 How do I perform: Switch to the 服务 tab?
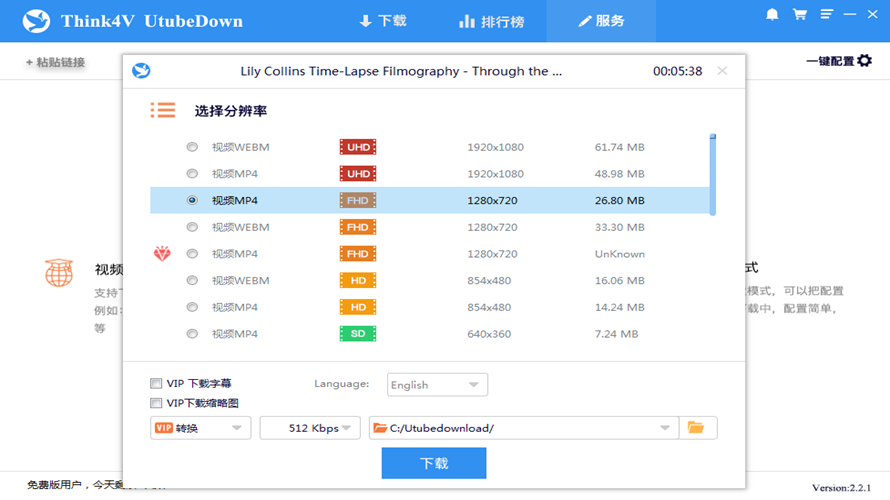tap(601, 21)
